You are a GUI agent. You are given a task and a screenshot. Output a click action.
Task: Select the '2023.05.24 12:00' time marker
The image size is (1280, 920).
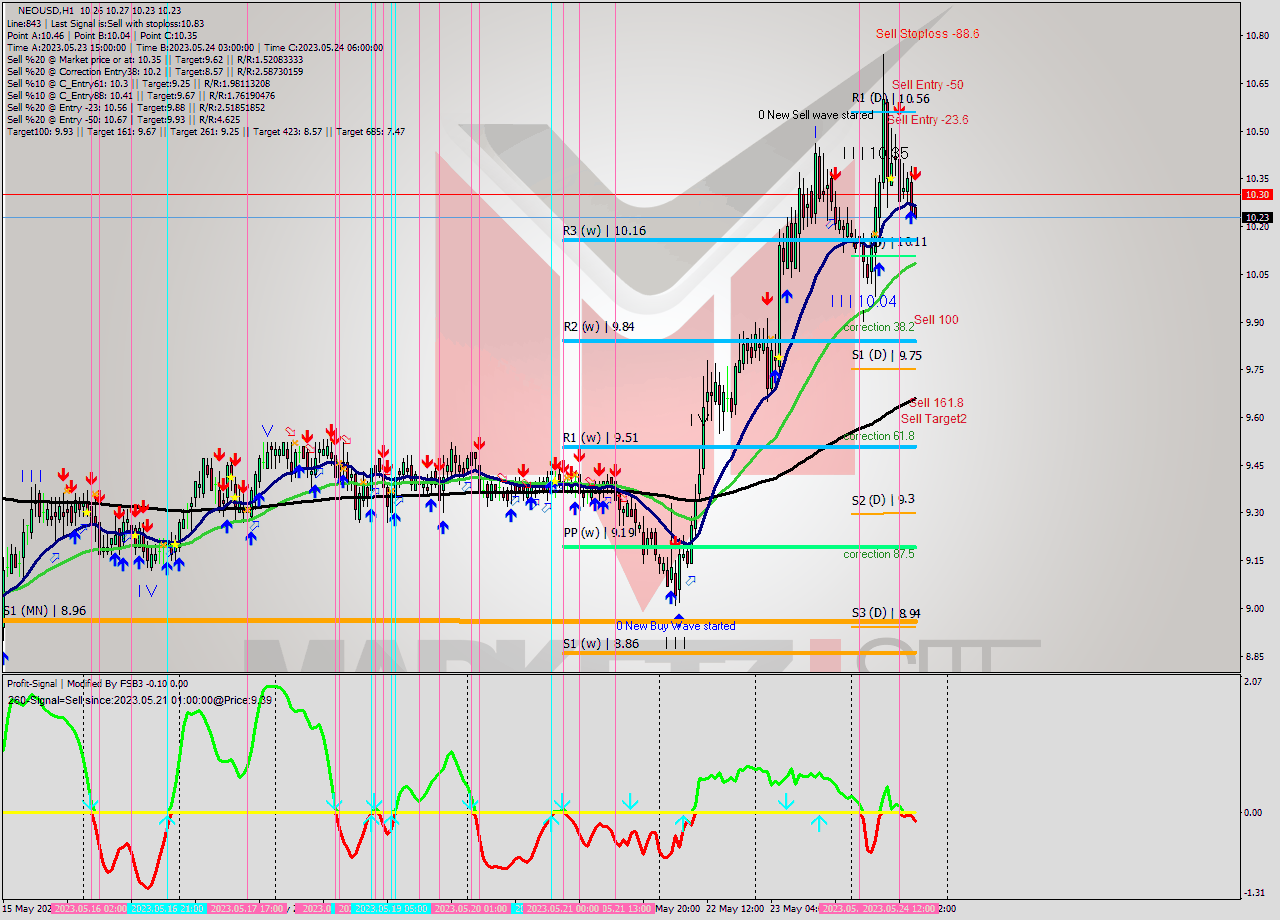[x=897, y=909]
